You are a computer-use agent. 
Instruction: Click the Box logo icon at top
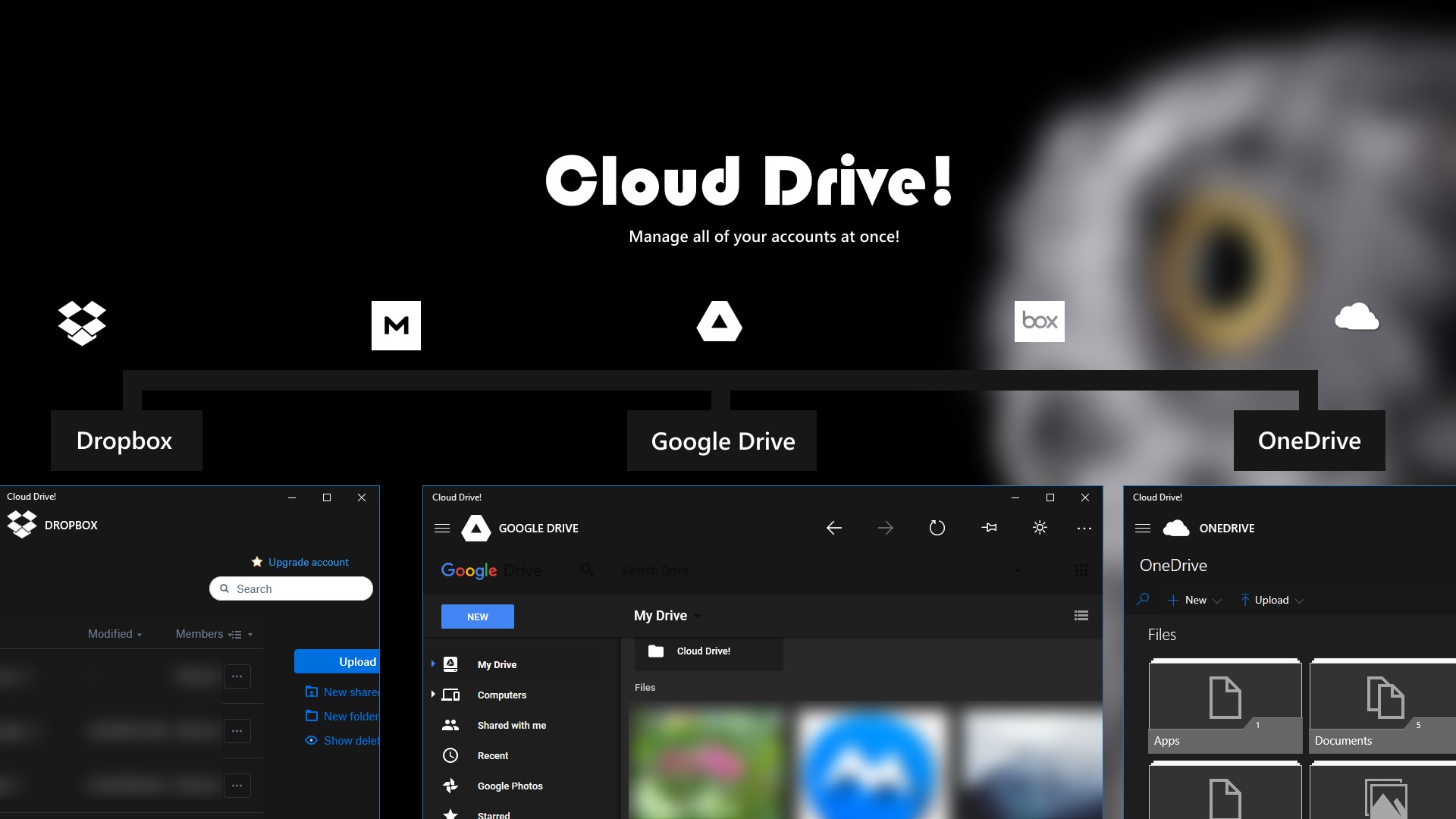pos(1039,321)
